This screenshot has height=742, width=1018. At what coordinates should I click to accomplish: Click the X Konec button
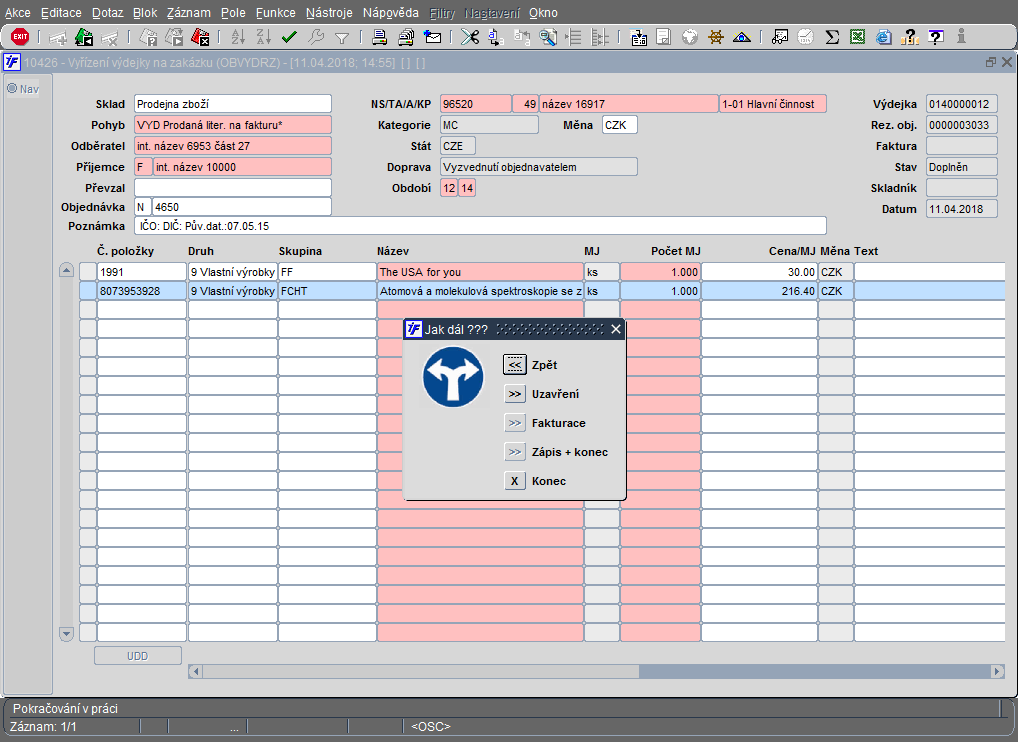coord(515,481)
